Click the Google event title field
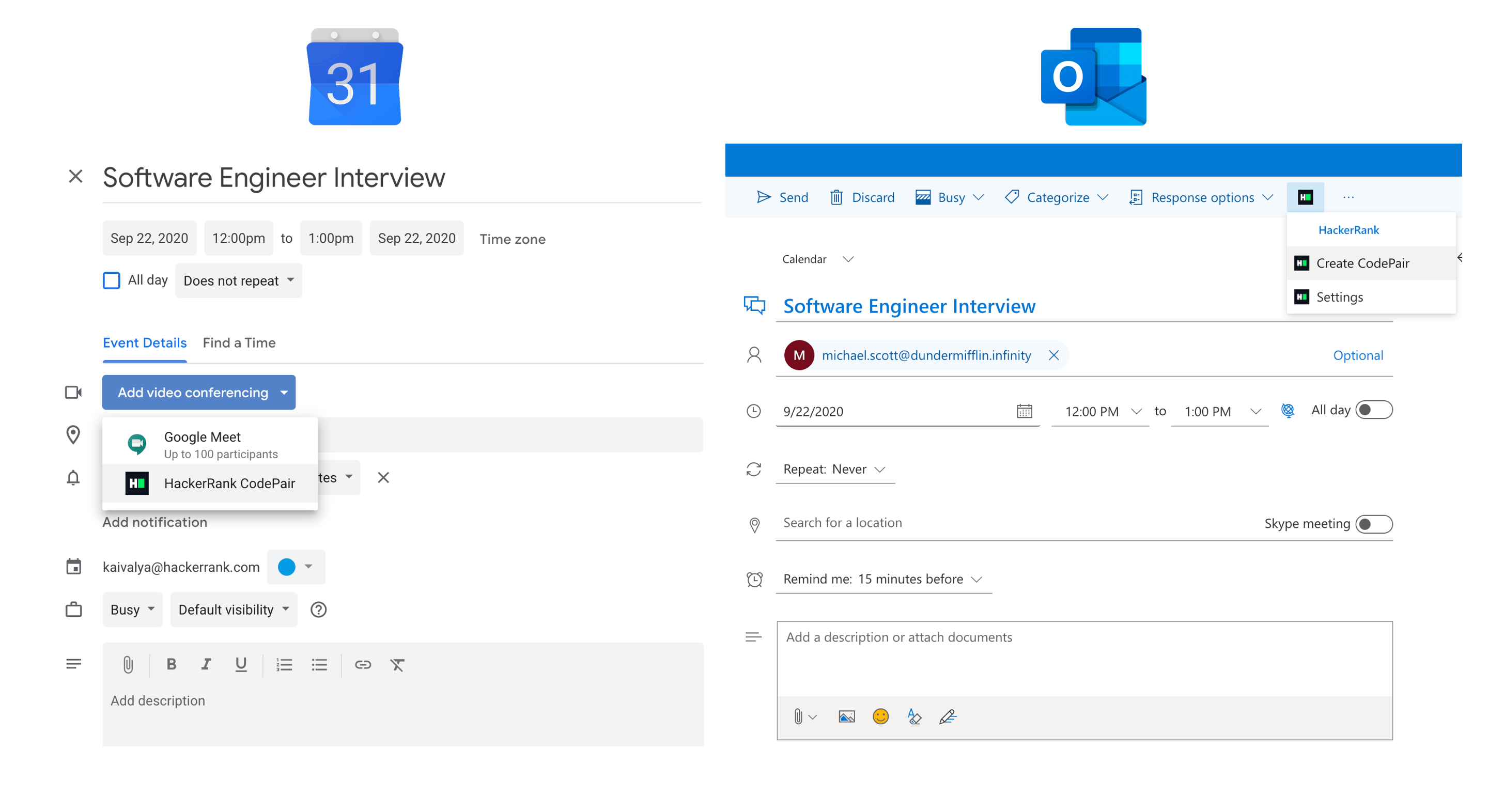This screenshot has height=812, width=1488. 401,177
